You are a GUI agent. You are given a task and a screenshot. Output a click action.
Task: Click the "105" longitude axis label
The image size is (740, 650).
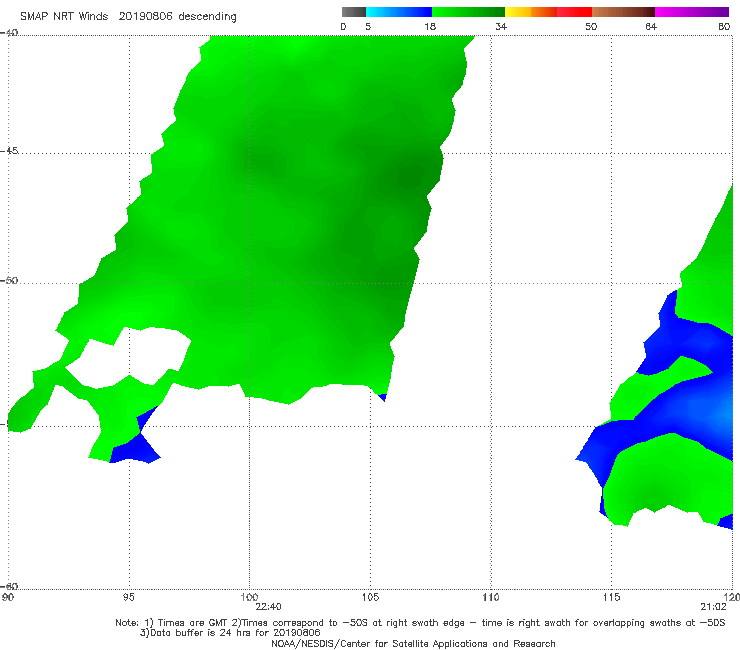[370, 597]
